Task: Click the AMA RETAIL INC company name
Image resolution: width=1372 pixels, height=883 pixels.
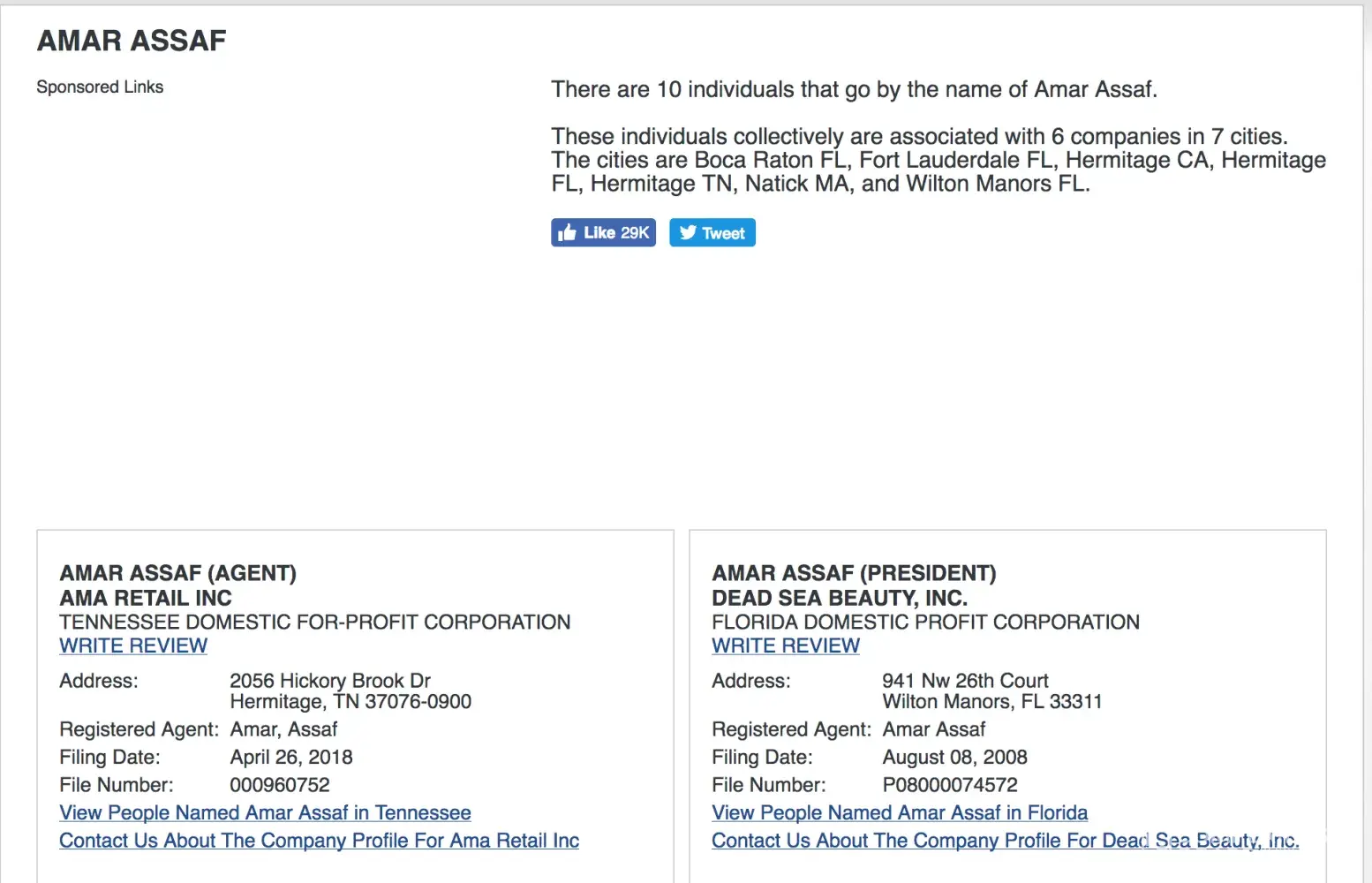Action: [x=146, y=599]
